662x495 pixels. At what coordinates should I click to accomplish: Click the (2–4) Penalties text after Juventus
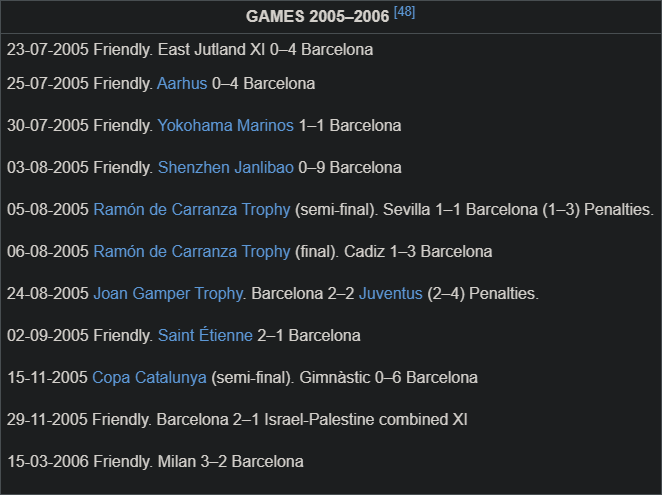pyautogui.click(x=483, y=294)
